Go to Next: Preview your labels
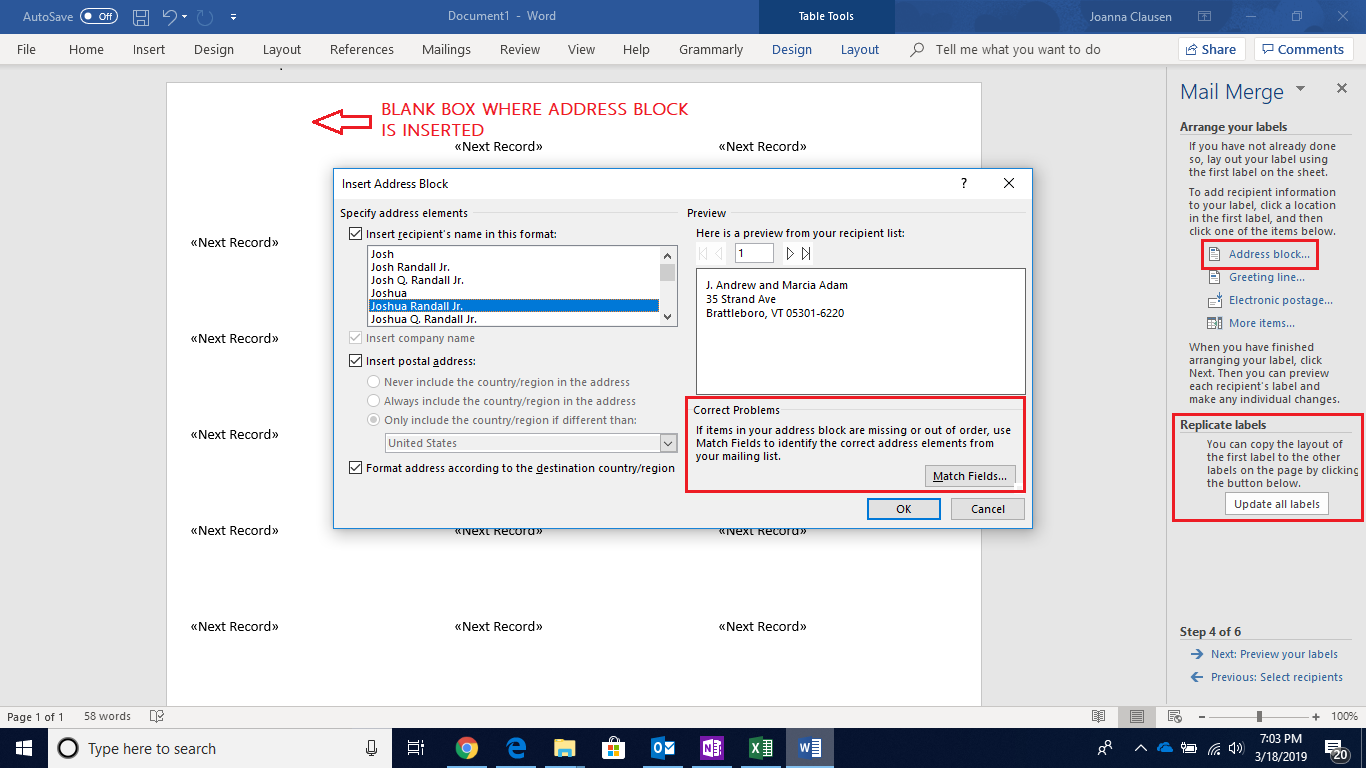 point(1274,654)
